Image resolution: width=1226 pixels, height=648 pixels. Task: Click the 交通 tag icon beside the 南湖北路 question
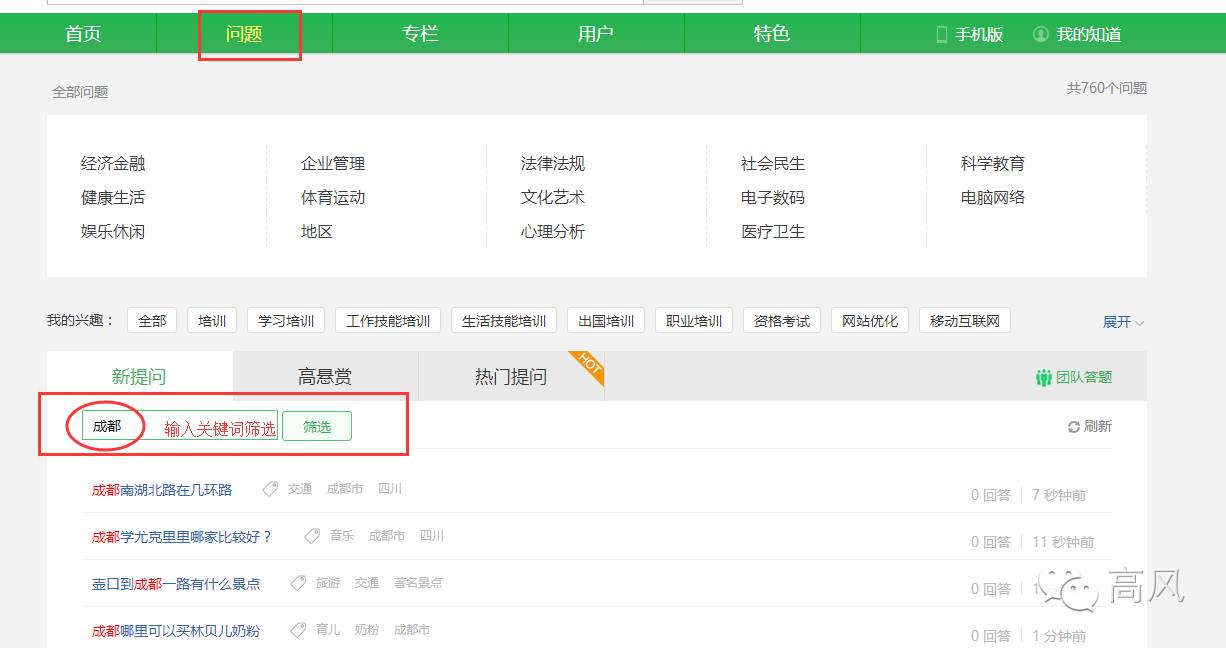269,489
